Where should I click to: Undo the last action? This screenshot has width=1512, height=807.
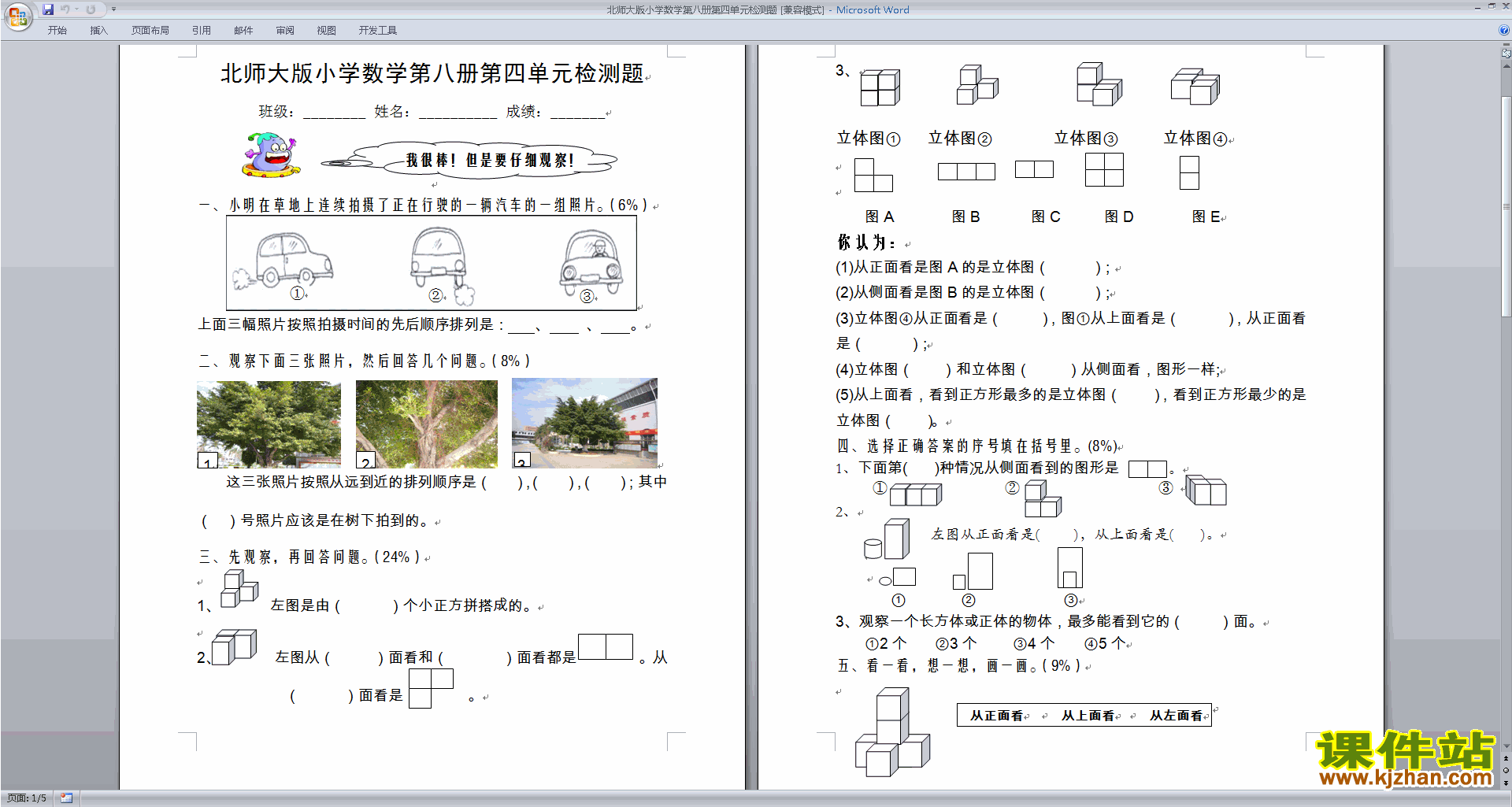(x=65, y=9)
